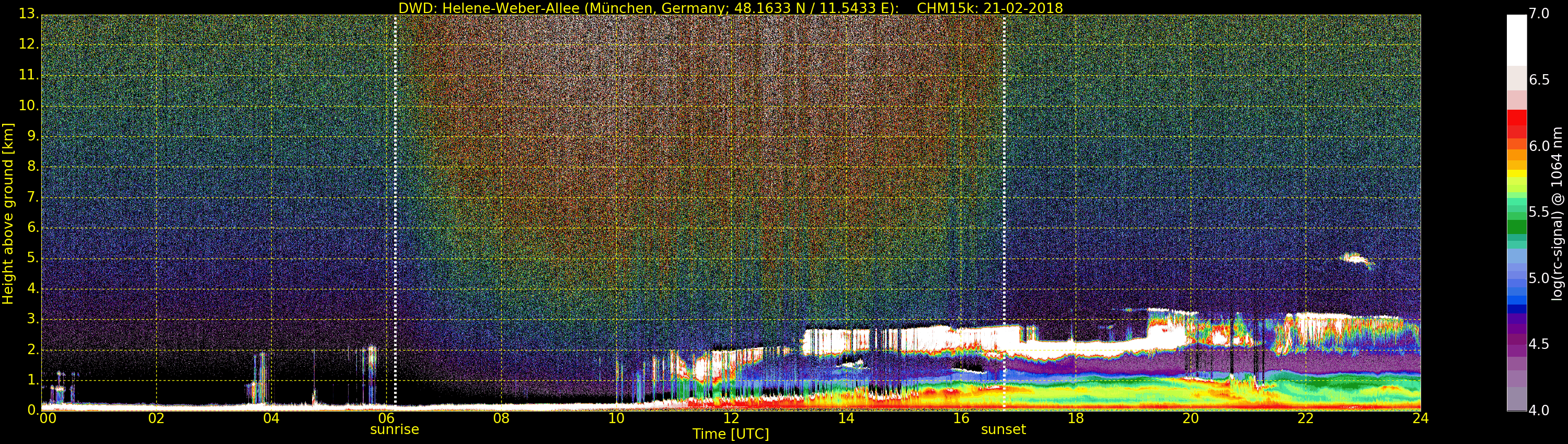Image resolution: width=1568 pixels, height=444 pixels.
Task: Click the Time [UTC] axis label
Action: [x=731, y=434]
